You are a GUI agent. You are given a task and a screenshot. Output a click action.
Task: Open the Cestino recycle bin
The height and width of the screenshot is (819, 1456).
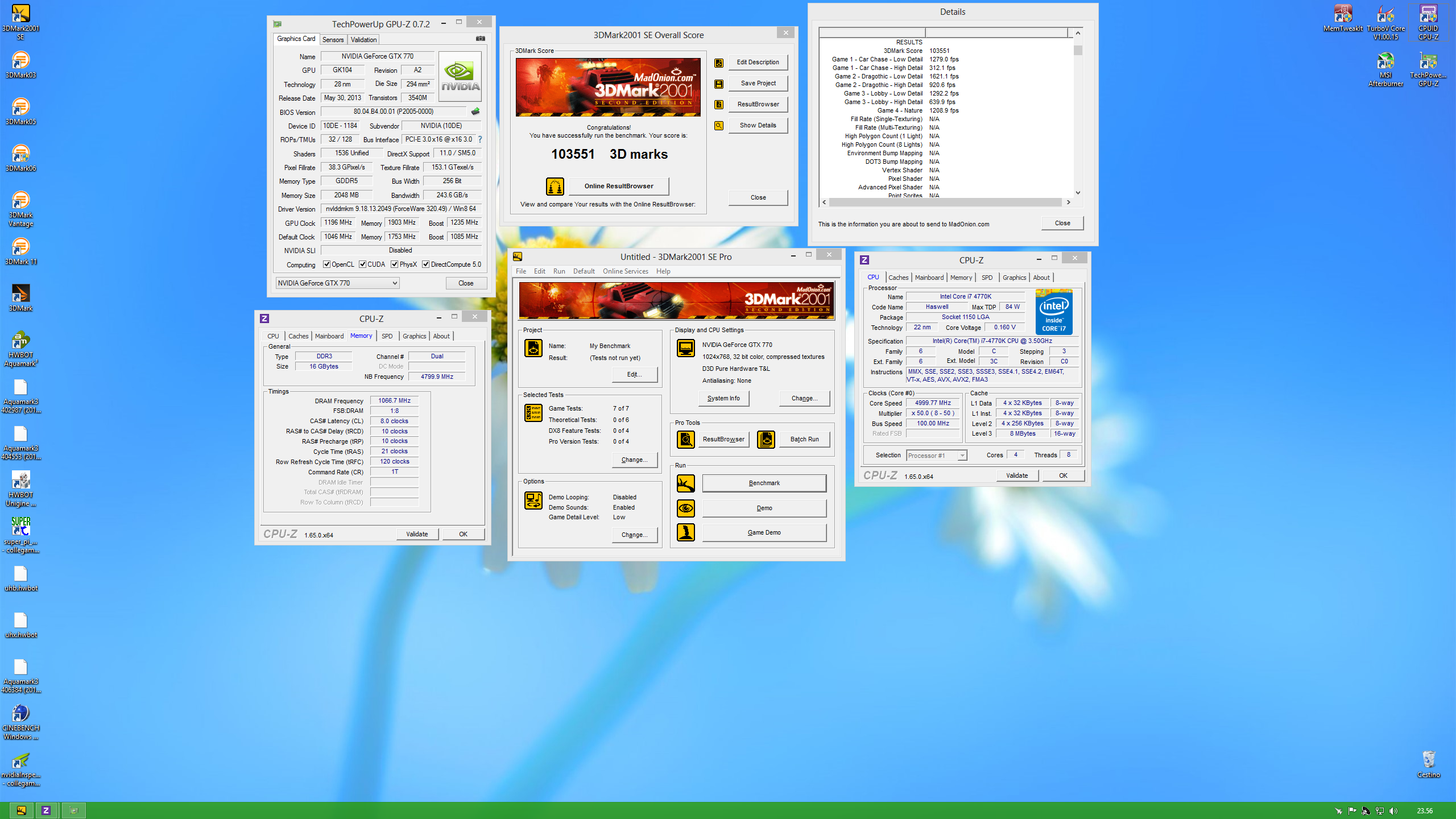tap(1428, 764)
